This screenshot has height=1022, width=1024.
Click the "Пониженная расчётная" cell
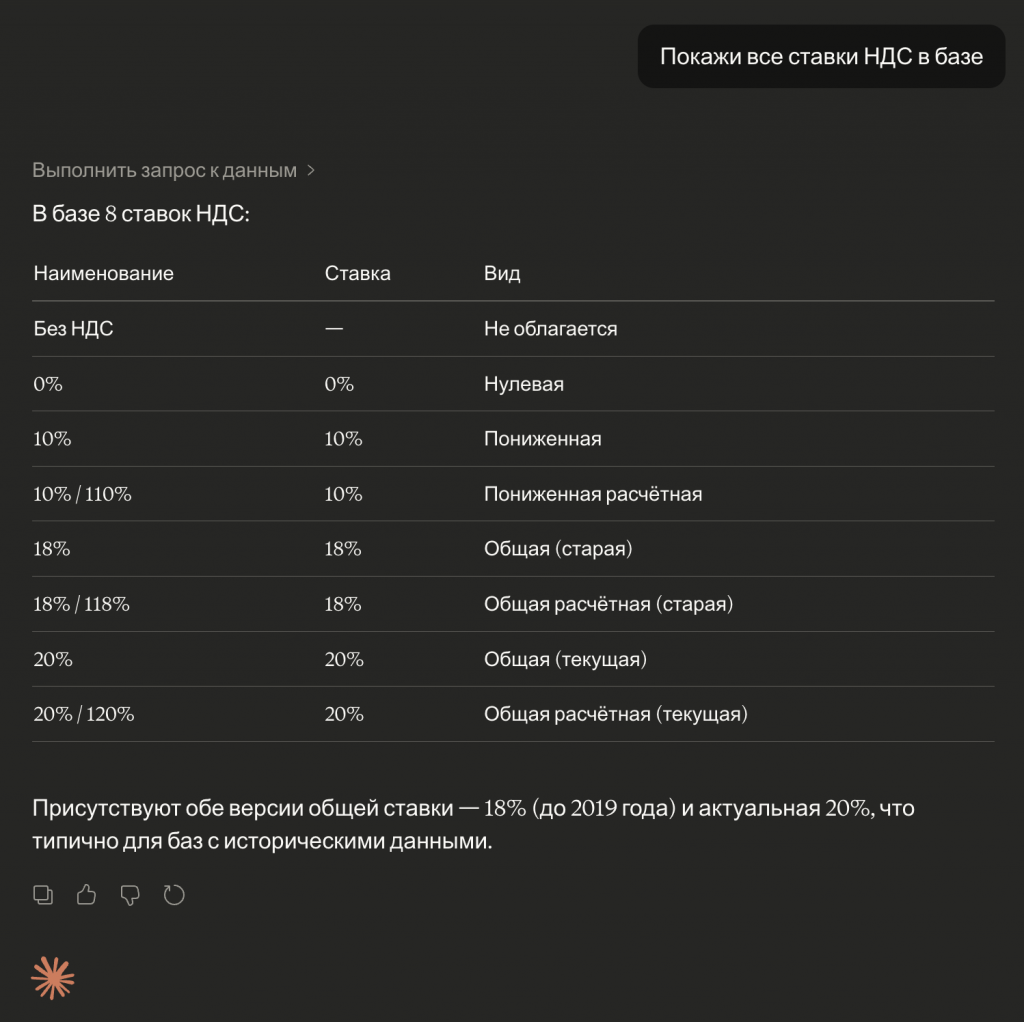(x=592, y=494)
